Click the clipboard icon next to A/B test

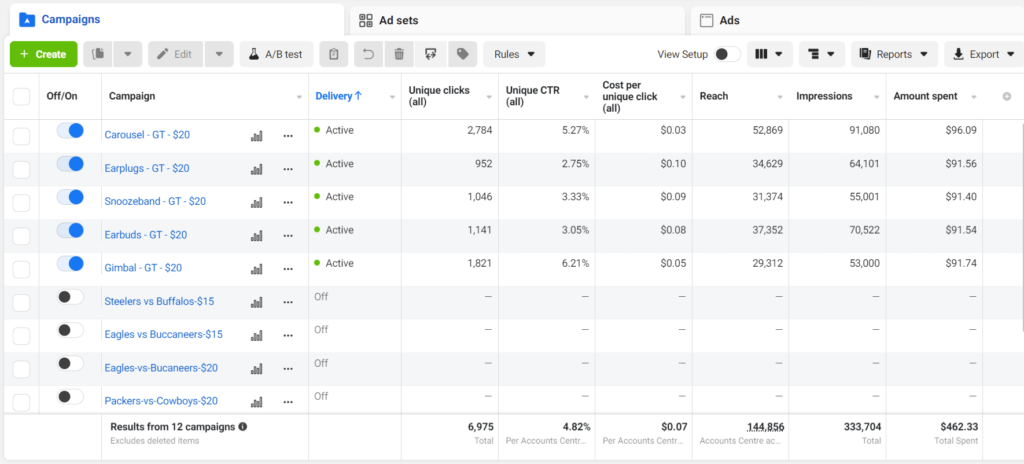click(x=334, y=54)
